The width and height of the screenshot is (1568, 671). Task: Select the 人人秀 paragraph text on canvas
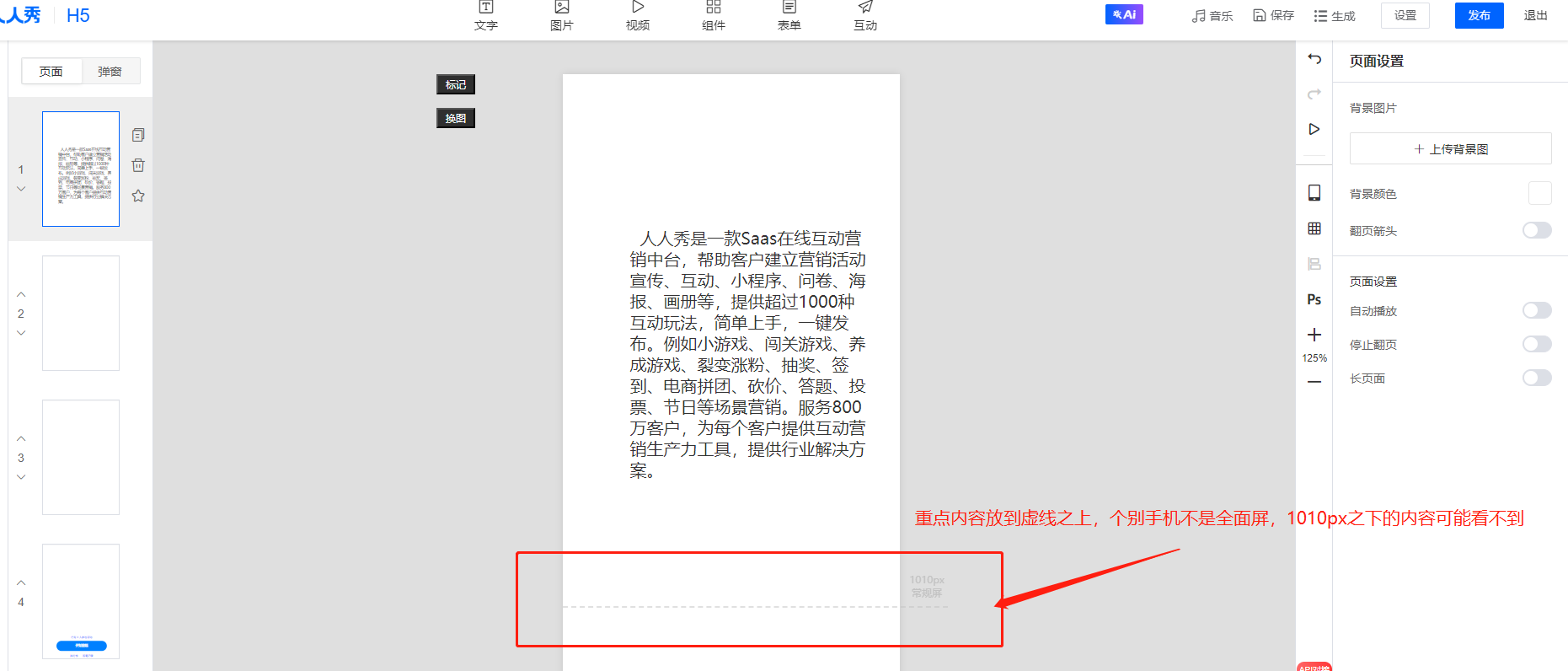pos(747,354)
